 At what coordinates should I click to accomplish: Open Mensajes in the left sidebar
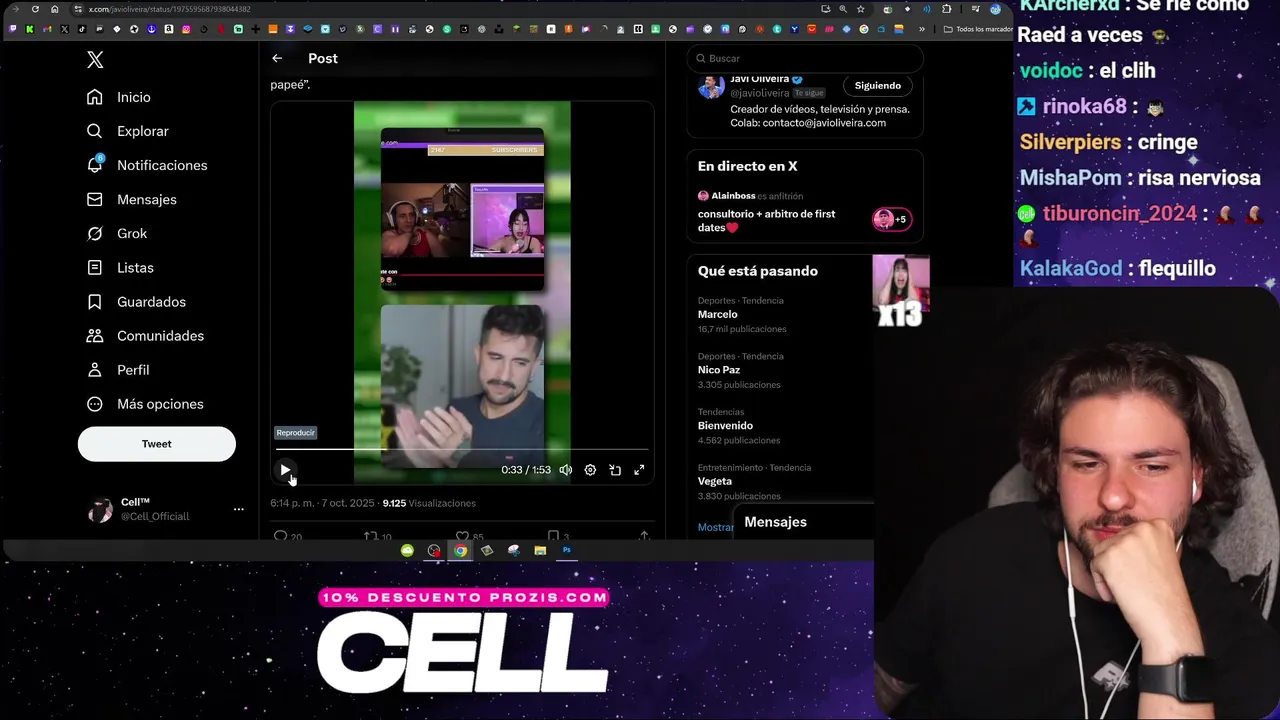[x=131, y=199]
